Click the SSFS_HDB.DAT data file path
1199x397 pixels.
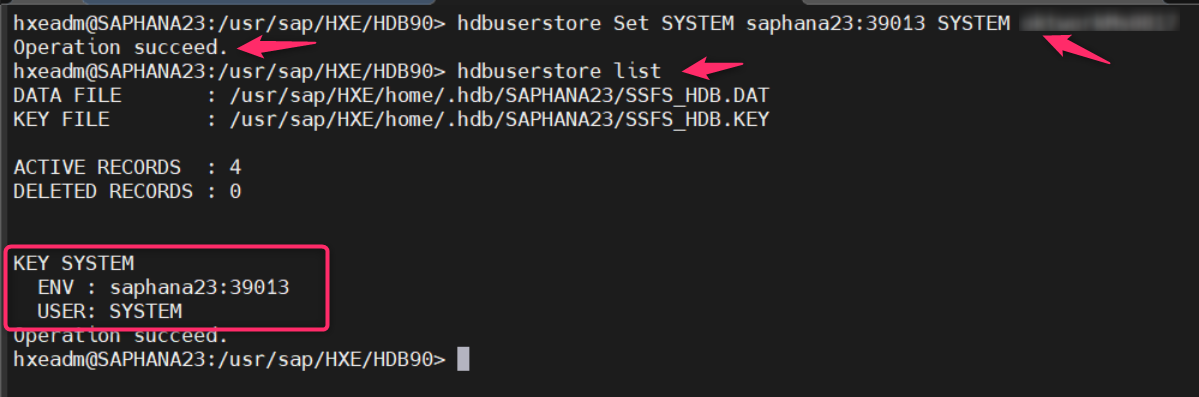(500, 96)
